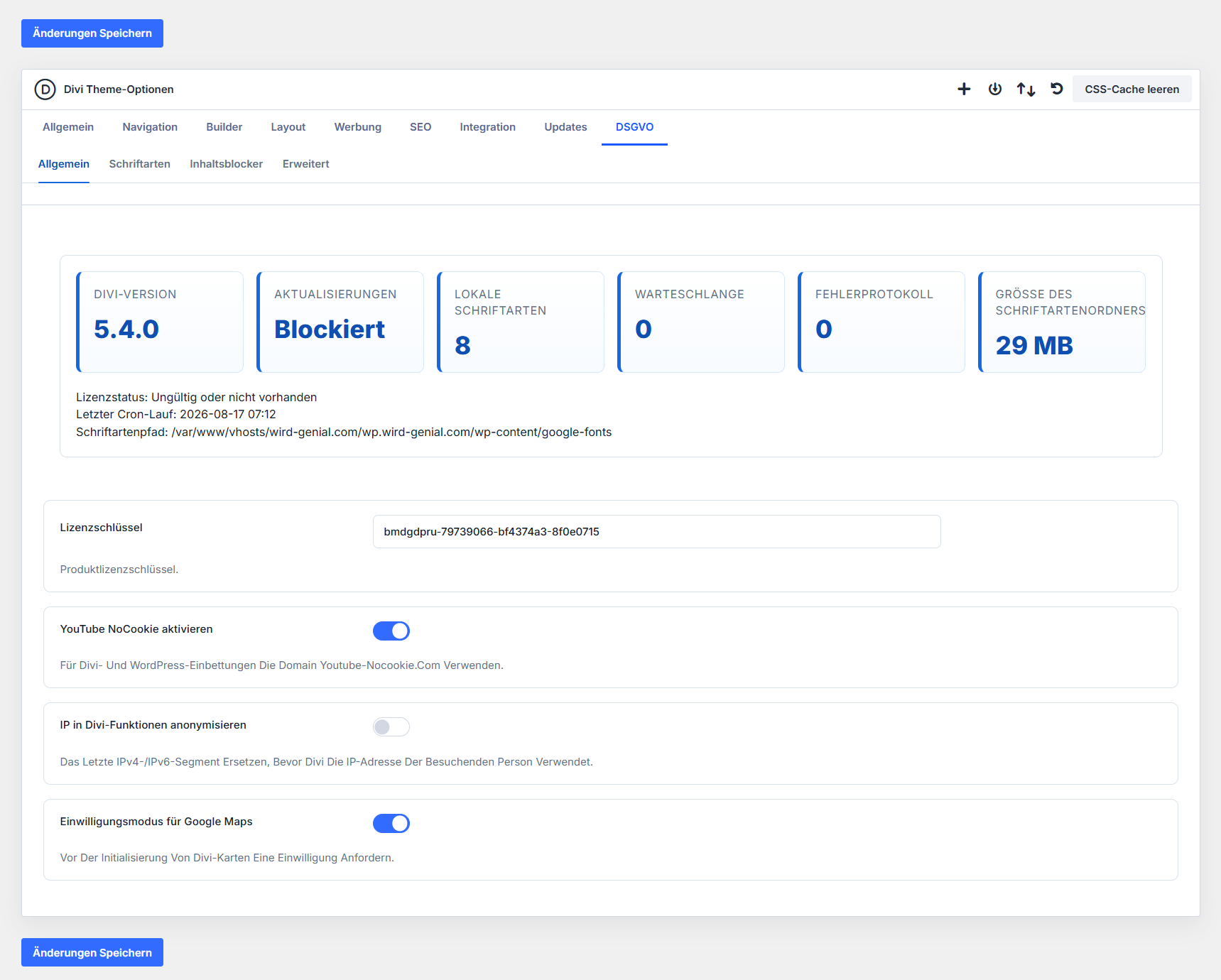Screen dimensions: 1221x980
Task: Click the reset undo arrow icon
Action: pyautogui.click(x=1057, y=89)
